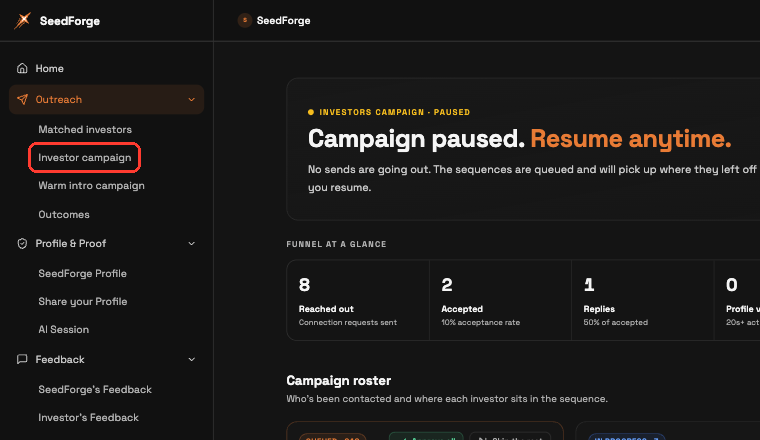Select the Feedback menu label
Viewport: 760px width, 440px height.
(60, 359)
